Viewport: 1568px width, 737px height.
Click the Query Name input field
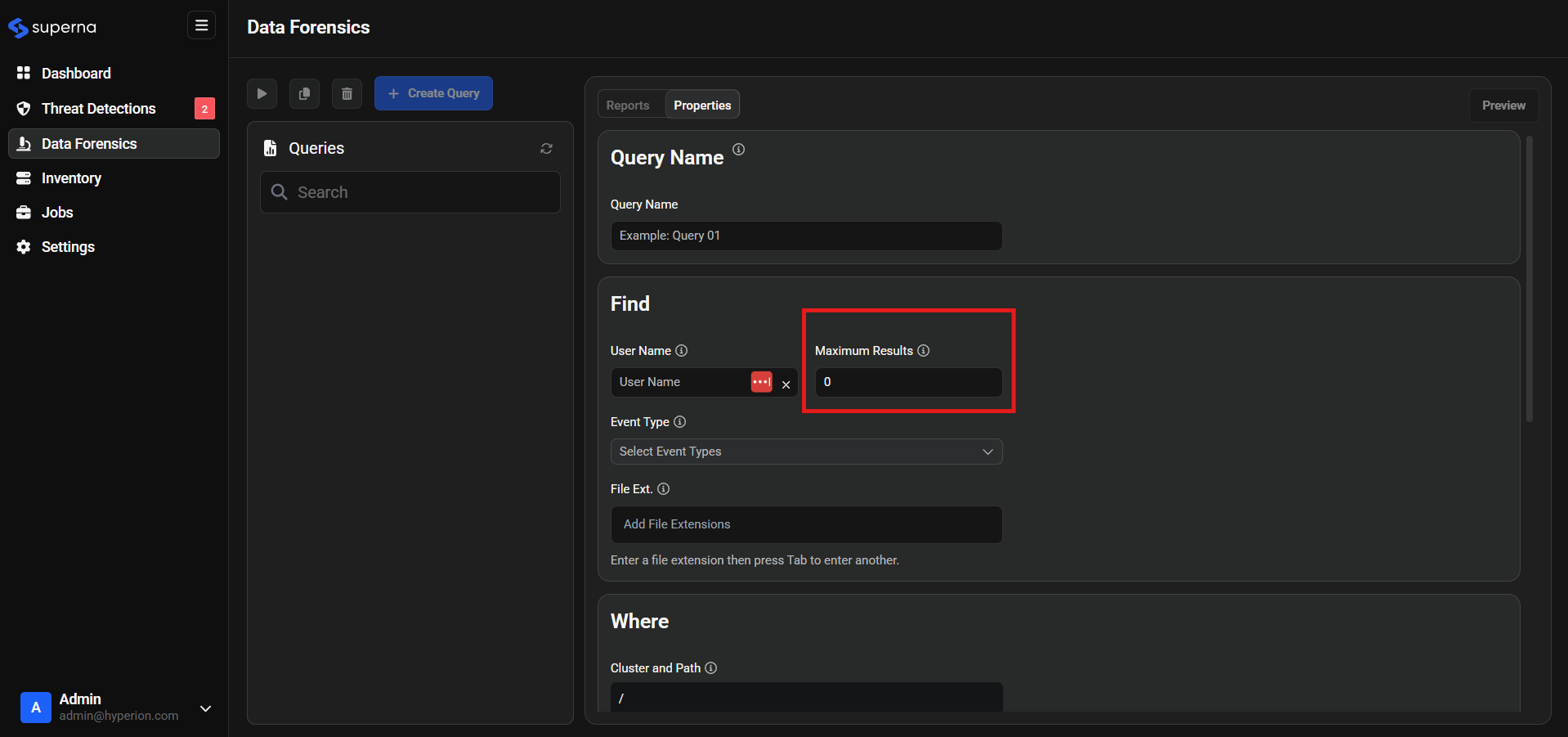[x=806, y=236]
